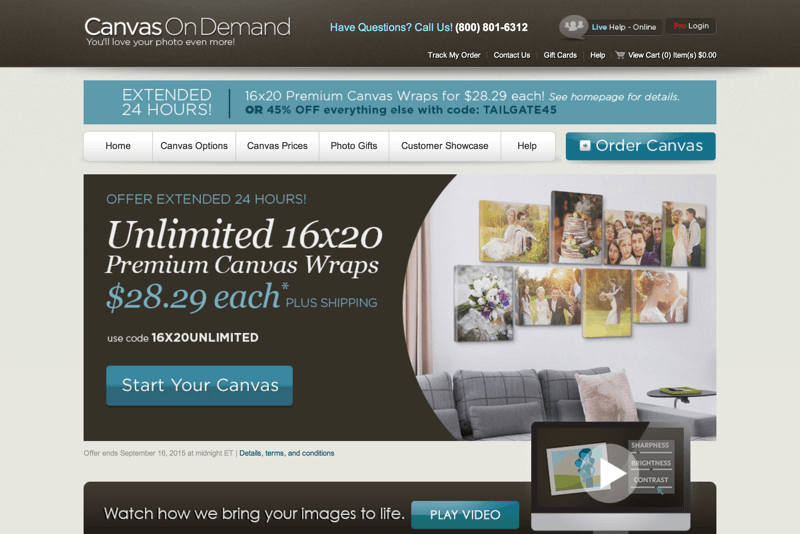The image size is (800, 534).
Task: Open the Contact Us link
Action: tap(512, 55)
